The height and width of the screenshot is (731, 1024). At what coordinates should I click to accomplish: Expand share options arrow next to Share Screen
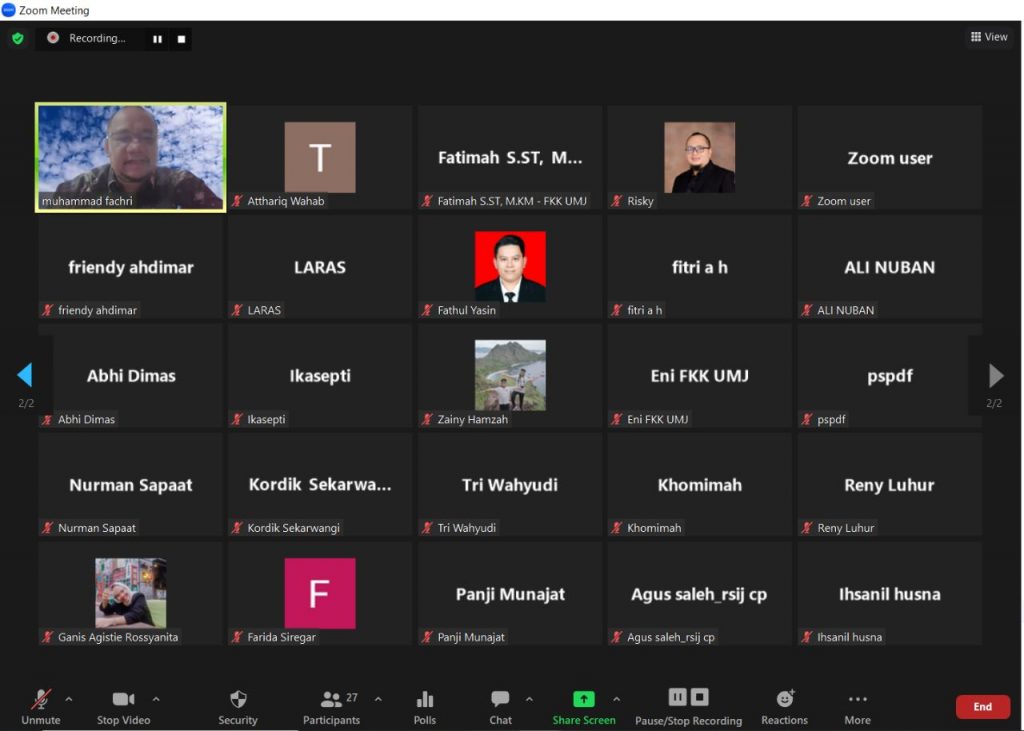pos(616,699)
